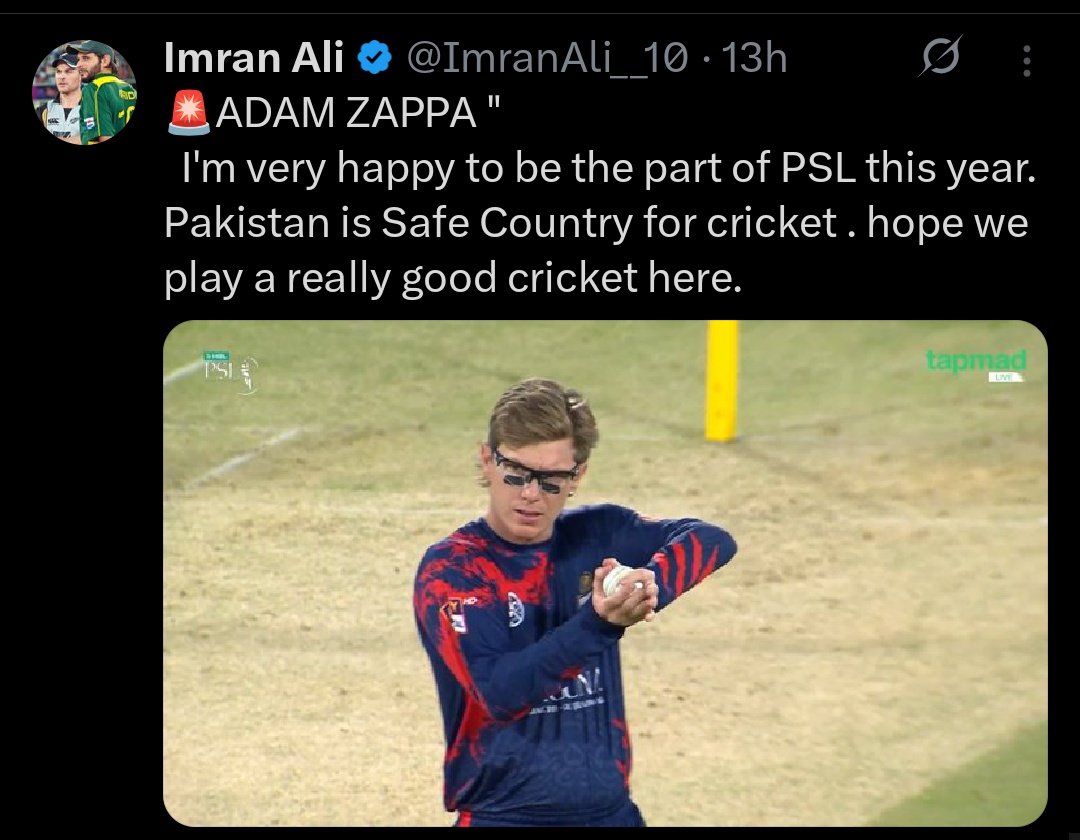Open the three-dot more options menu
Viewport: 1080px width, 840px height.
1027,61
